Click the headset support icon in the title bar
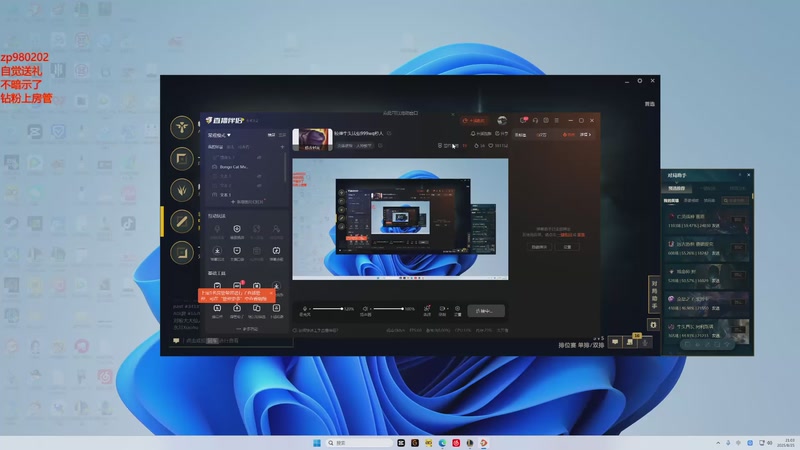 (535, 120)
